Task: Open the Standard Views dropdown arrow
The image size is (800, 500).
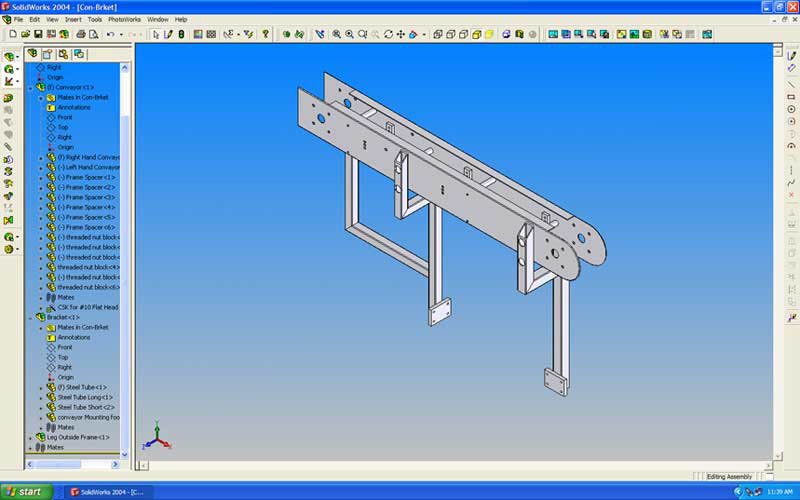Action: pyautogui.click(x=424, y=35)
